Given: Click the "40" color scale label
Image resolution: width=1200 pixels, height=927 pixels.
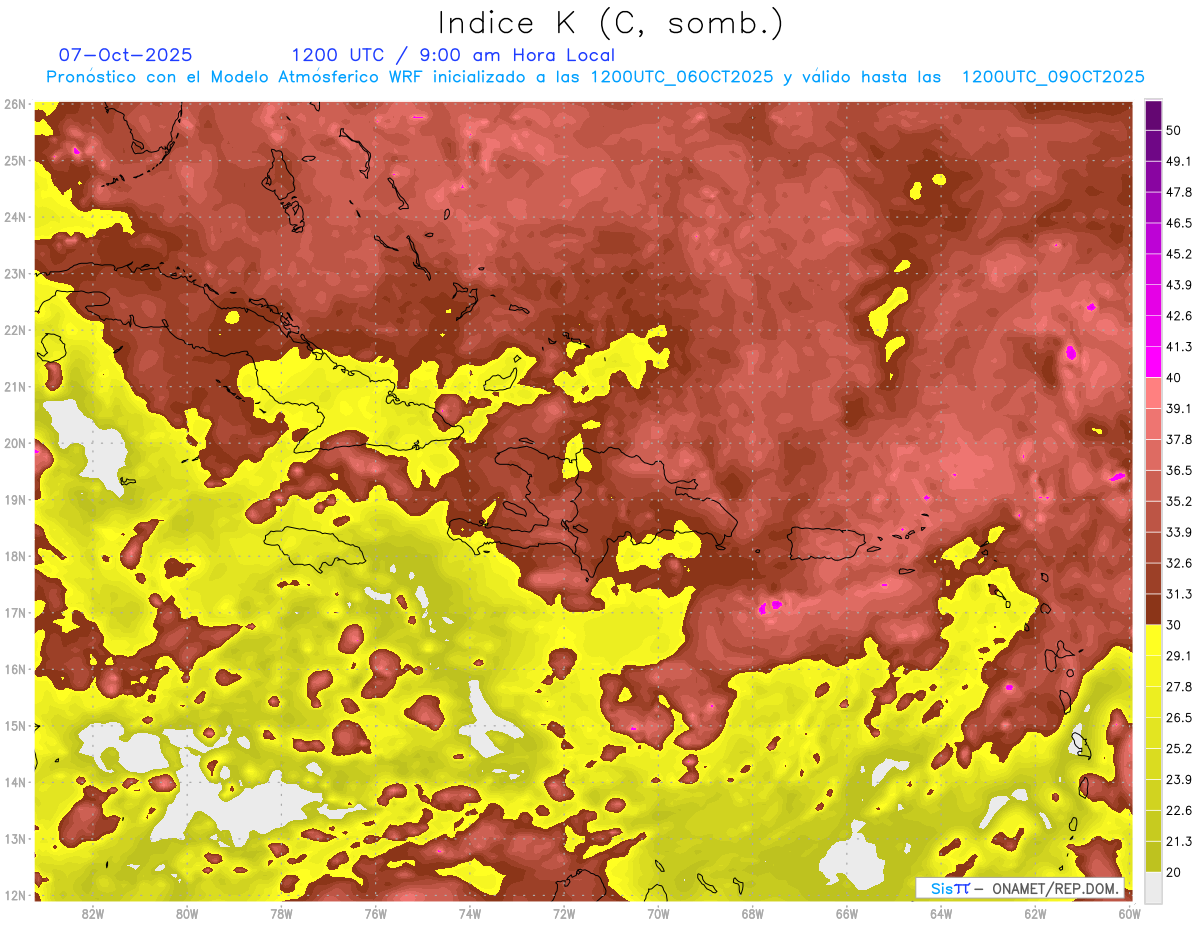Looking at the screenshot, I should [x=1174, y=377].
